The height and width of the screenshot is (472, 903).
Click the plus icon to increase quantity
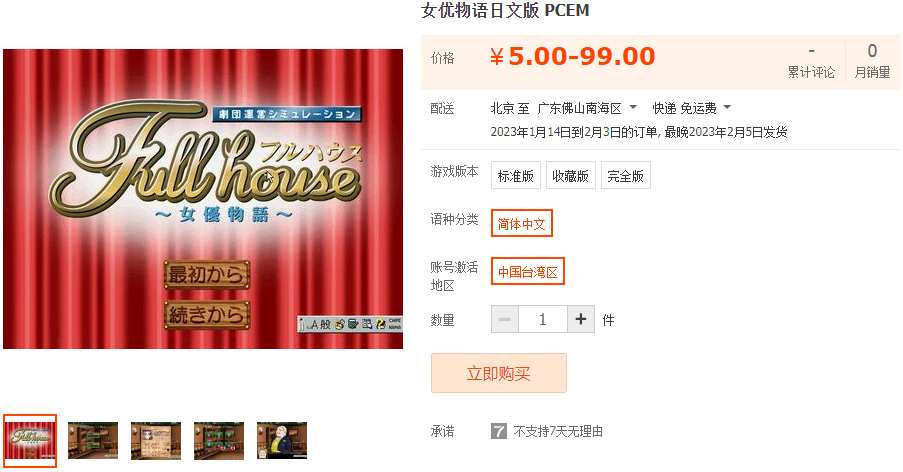580,319
